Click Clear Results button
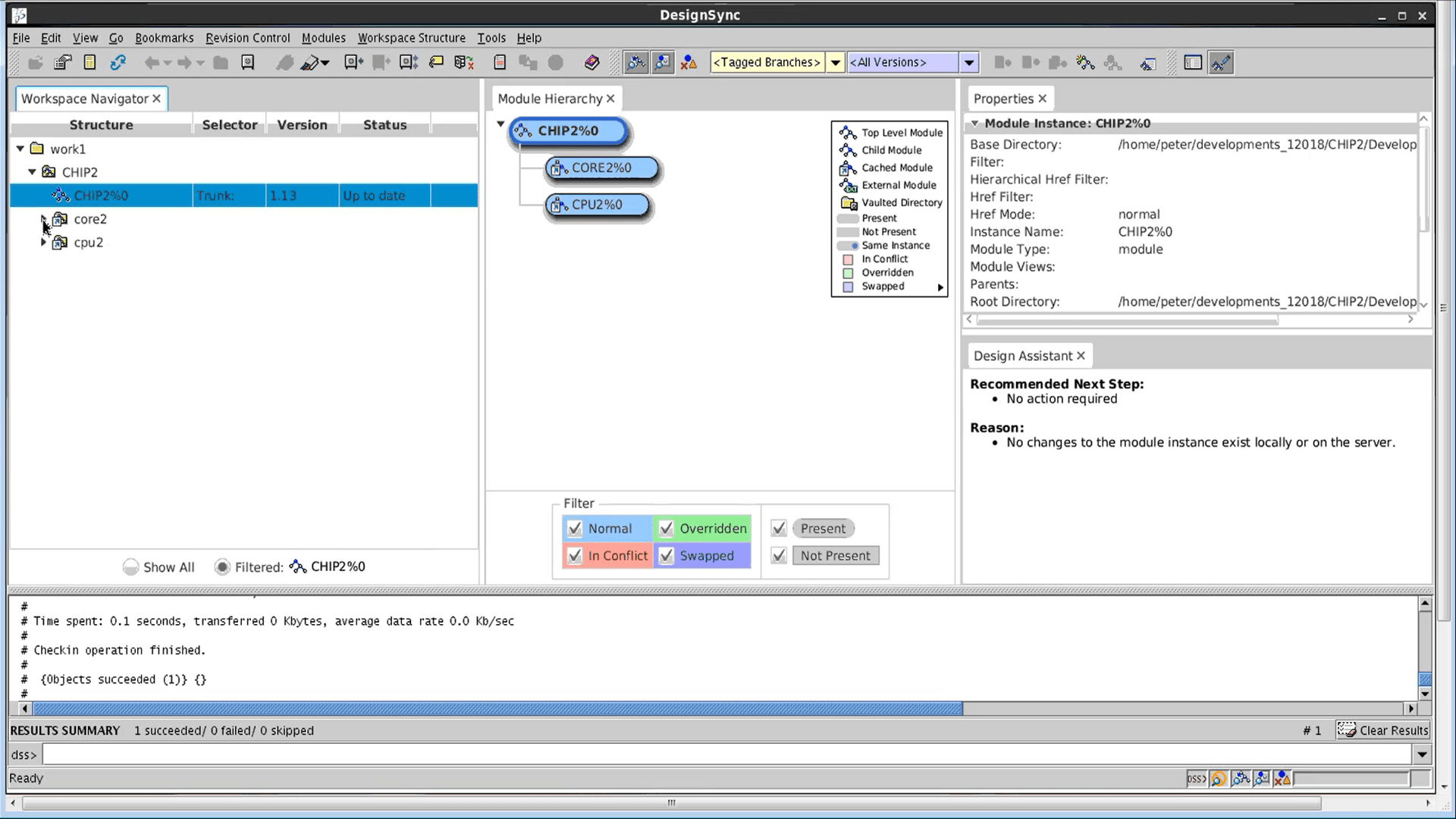The image size is (1456, 819). [1385, 730]
